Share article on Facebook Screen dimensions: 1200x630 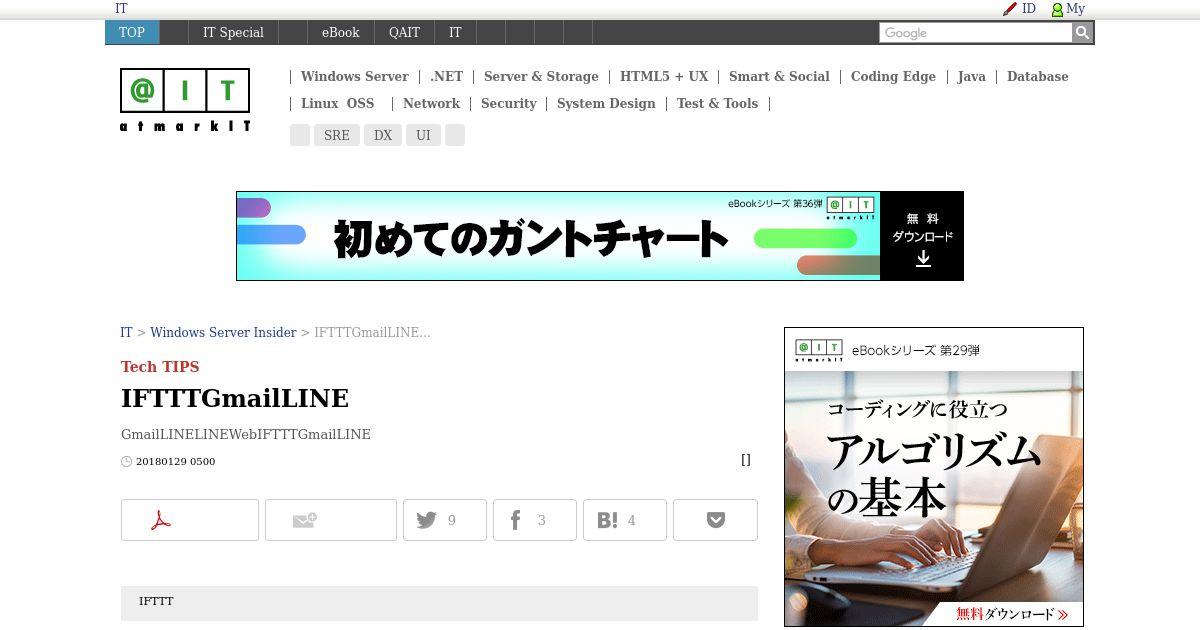point(535,520)
